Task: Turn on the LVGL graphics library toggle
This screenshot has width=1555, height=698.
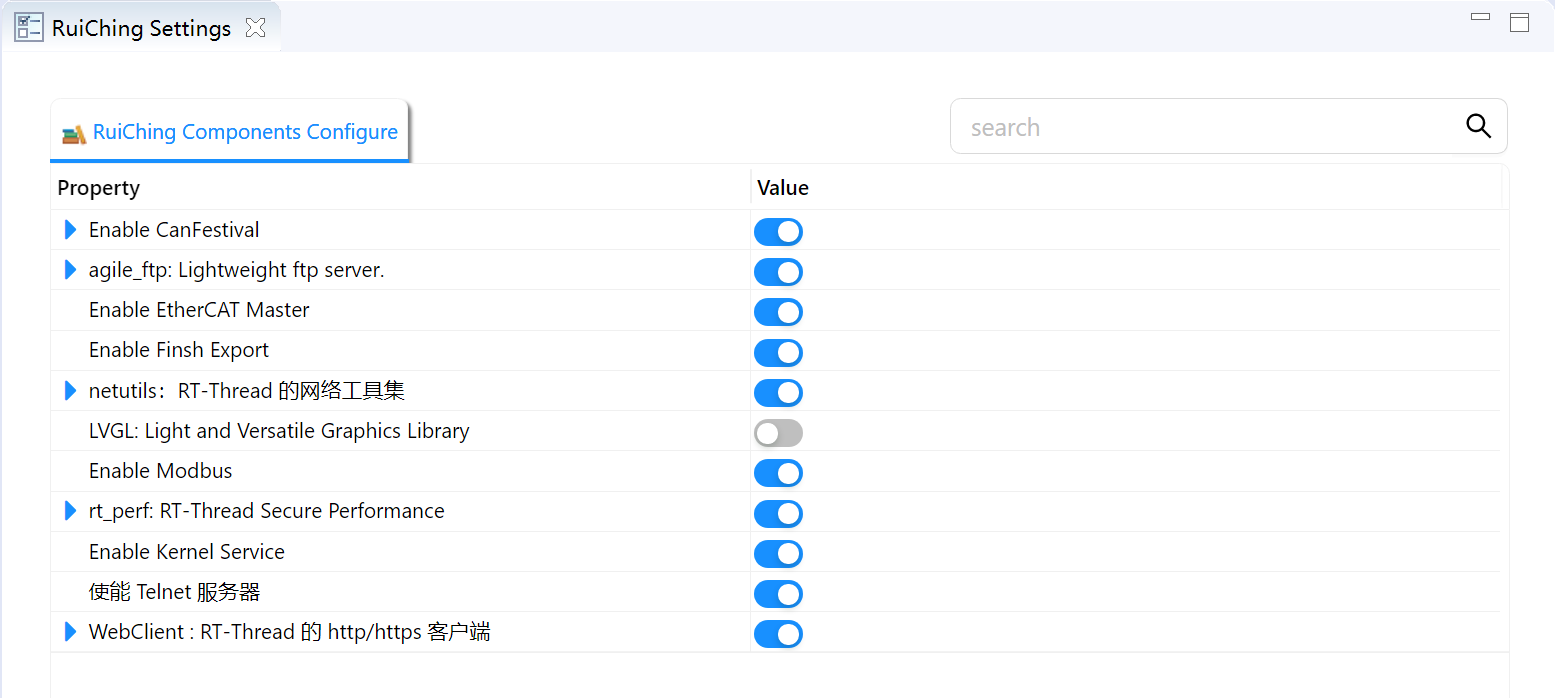Action: coord(778,433)
